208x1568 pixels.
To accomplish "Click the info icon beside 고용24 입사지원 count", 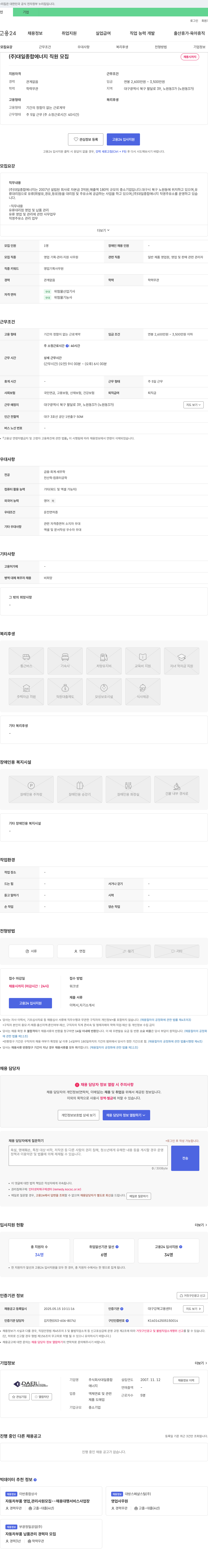I will coord(180,1247).
